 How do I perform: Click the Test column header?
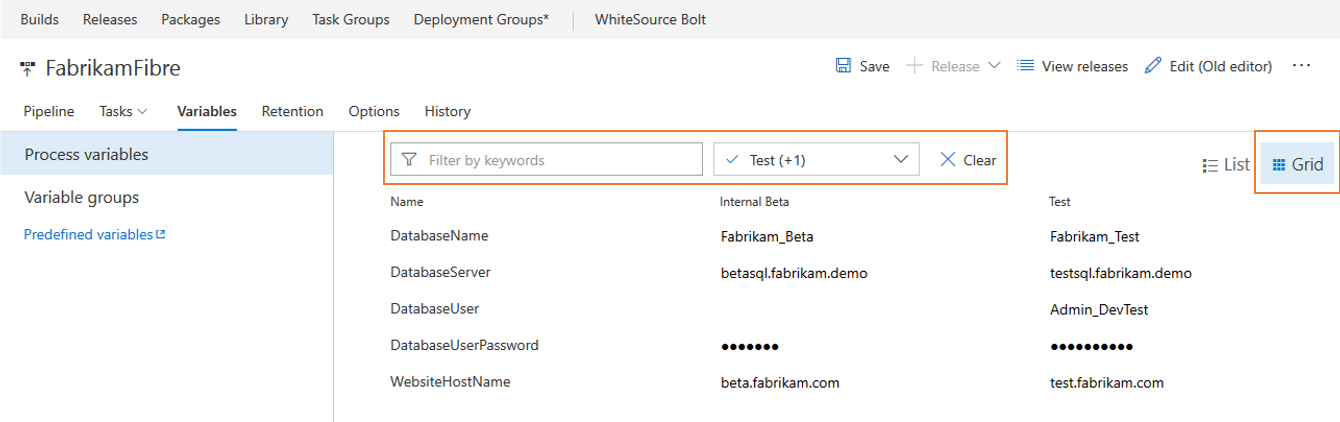pos(1060,201)
